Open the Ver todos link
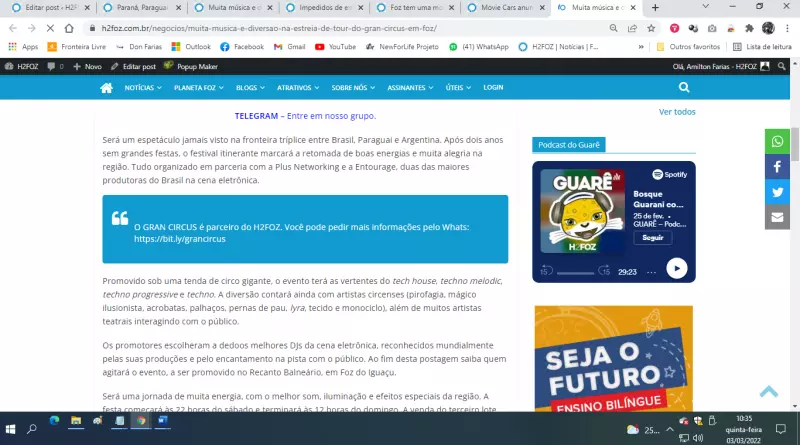Screen dimensions: 800x445 [x=677, y=112]
